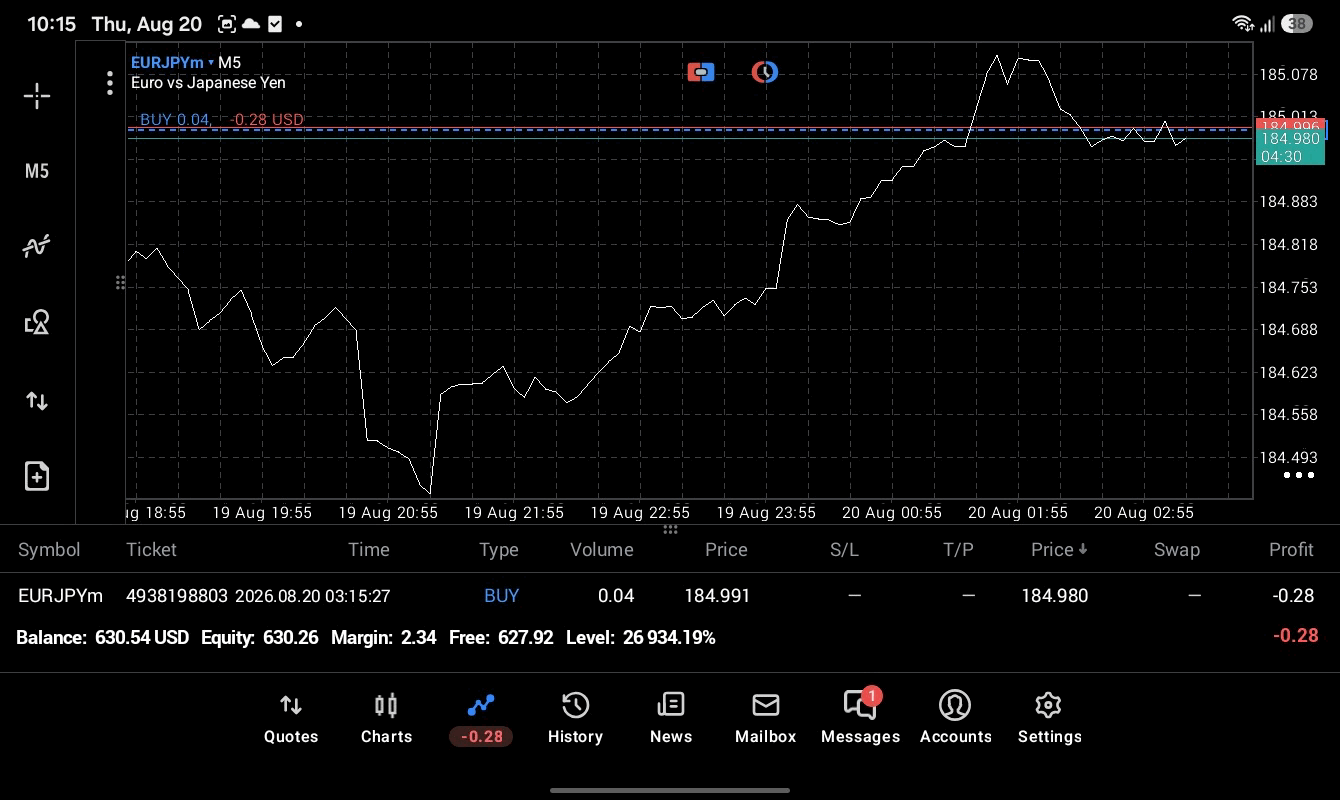Click the Swap column header
This screenshot has height=800, width=1340.
tap(1177, 550)
